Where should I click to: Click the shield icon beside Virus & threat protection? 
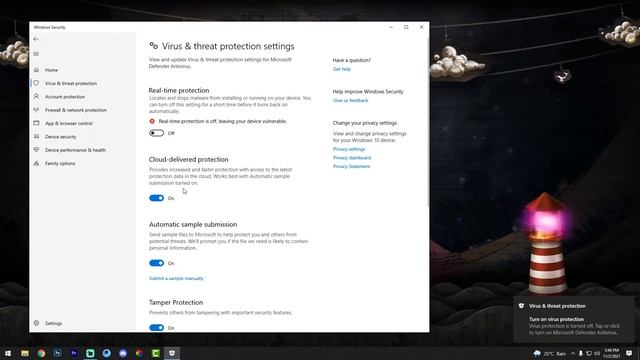point(36,83)
